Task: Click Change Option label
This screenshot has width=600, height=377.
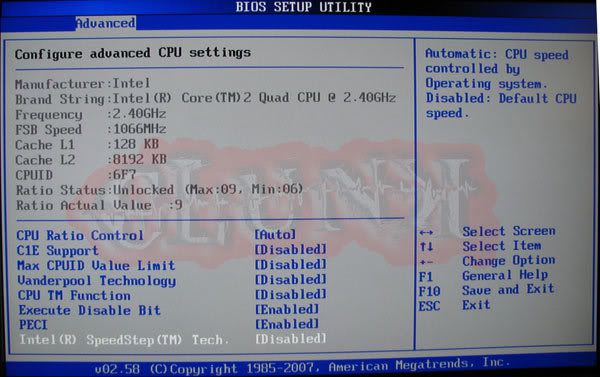Action: pyautogui.click(x=509, y=261)
